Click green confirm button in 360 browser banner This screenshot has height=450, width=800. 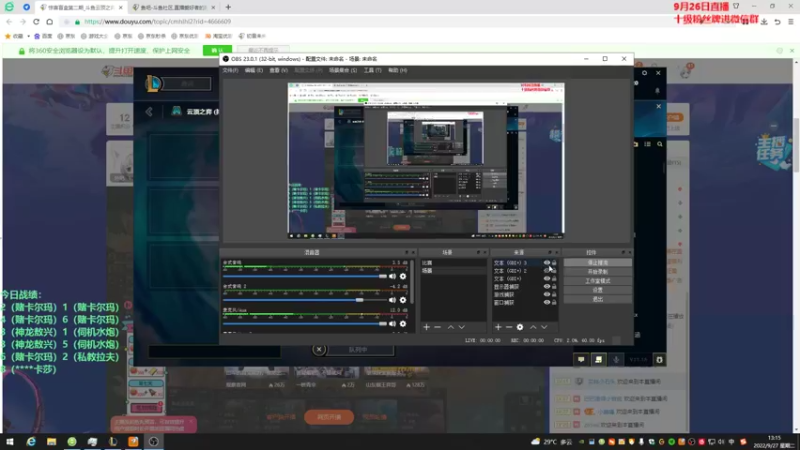[x=217, y=51]
